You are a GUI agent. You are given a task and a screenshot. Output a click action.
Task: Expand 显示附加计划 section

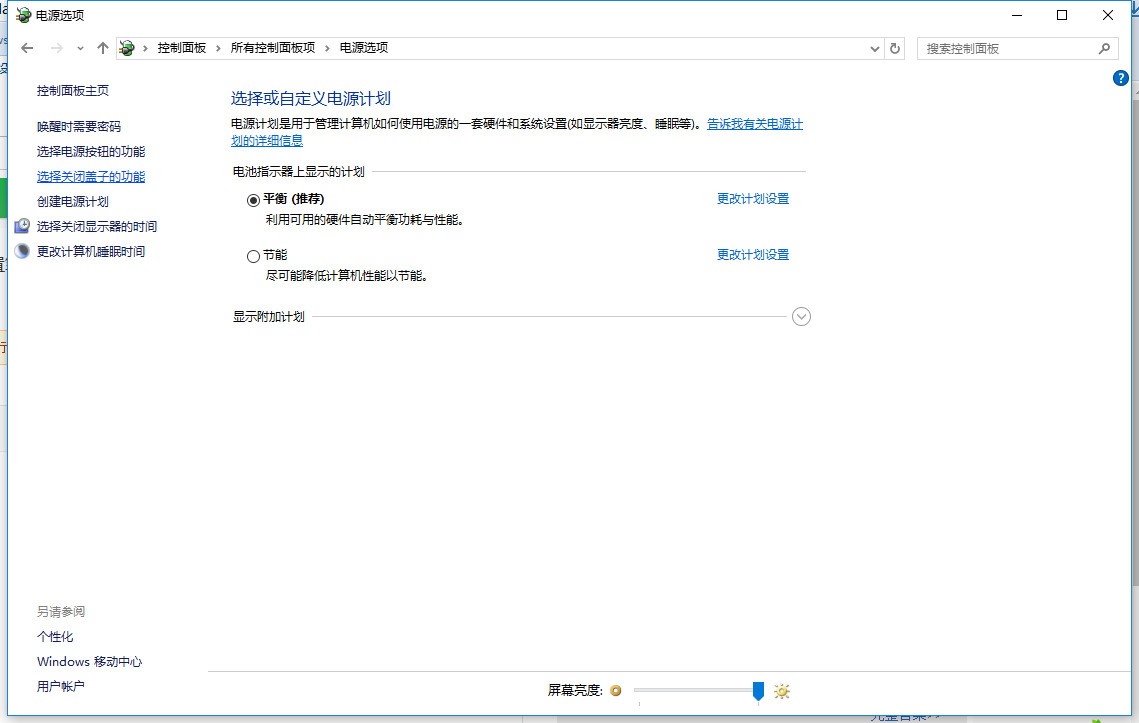pyautogui.click(x=801, y=317)
